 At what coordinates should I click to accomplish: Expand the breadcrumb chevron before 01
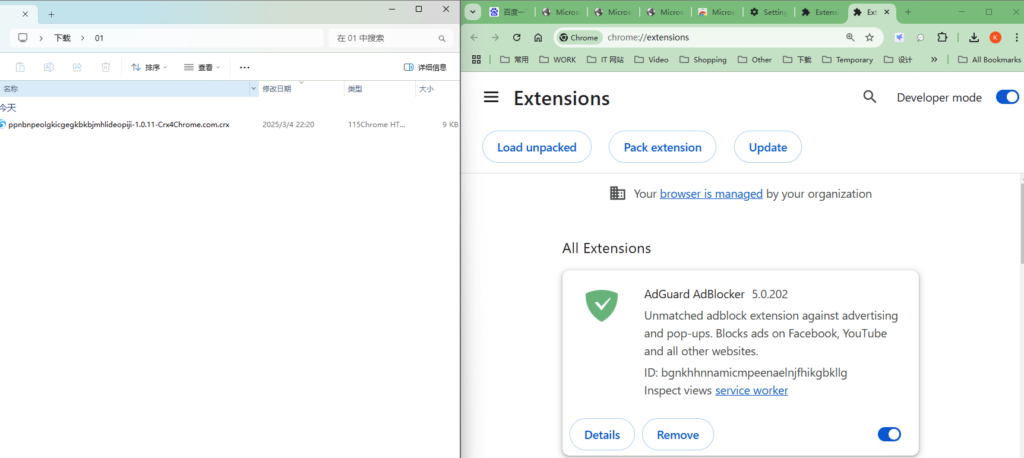pos(82,38)
